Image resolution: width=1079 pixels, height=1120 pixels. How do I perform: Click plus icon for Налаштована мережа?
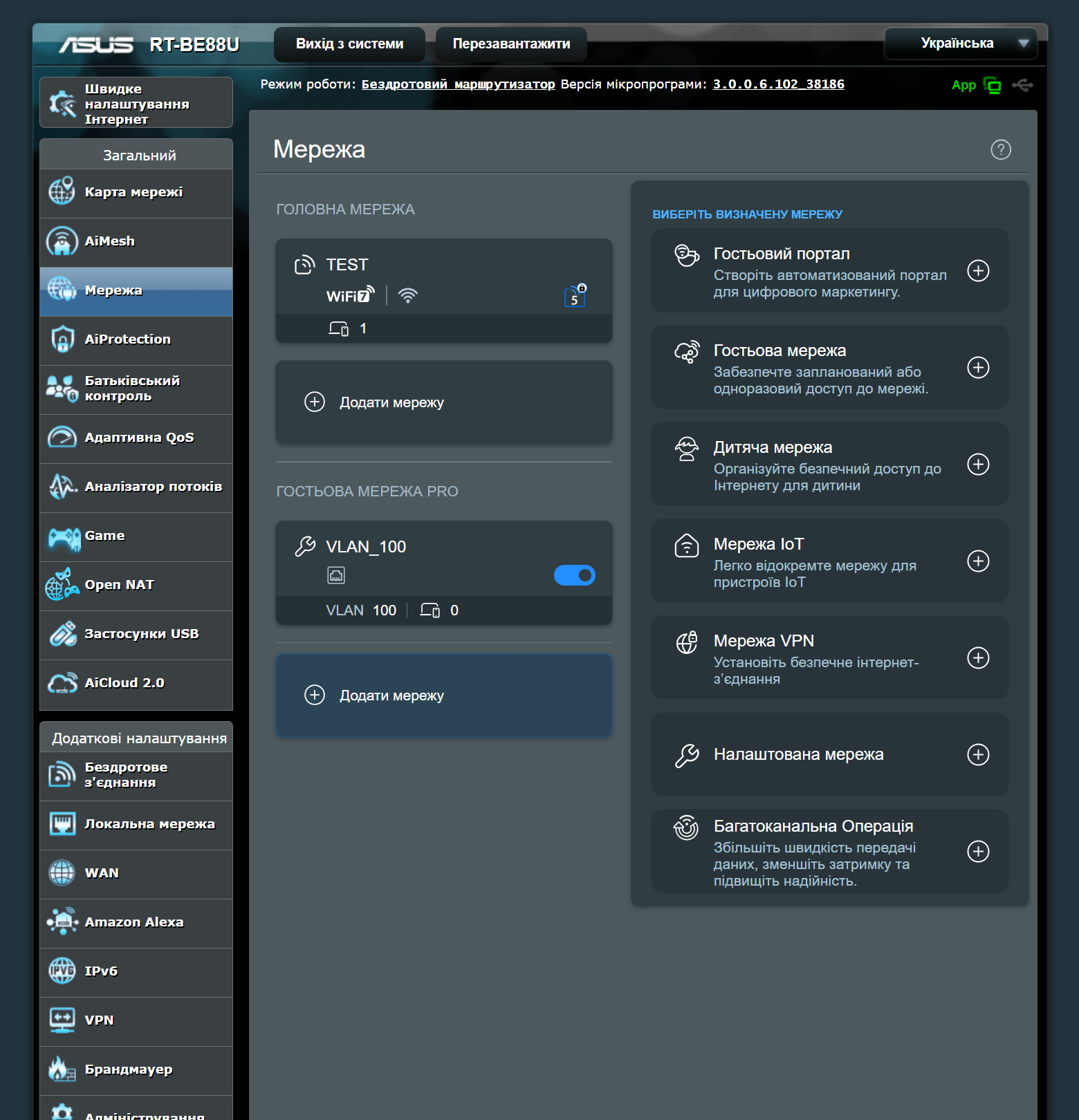(x=978, y=754)
